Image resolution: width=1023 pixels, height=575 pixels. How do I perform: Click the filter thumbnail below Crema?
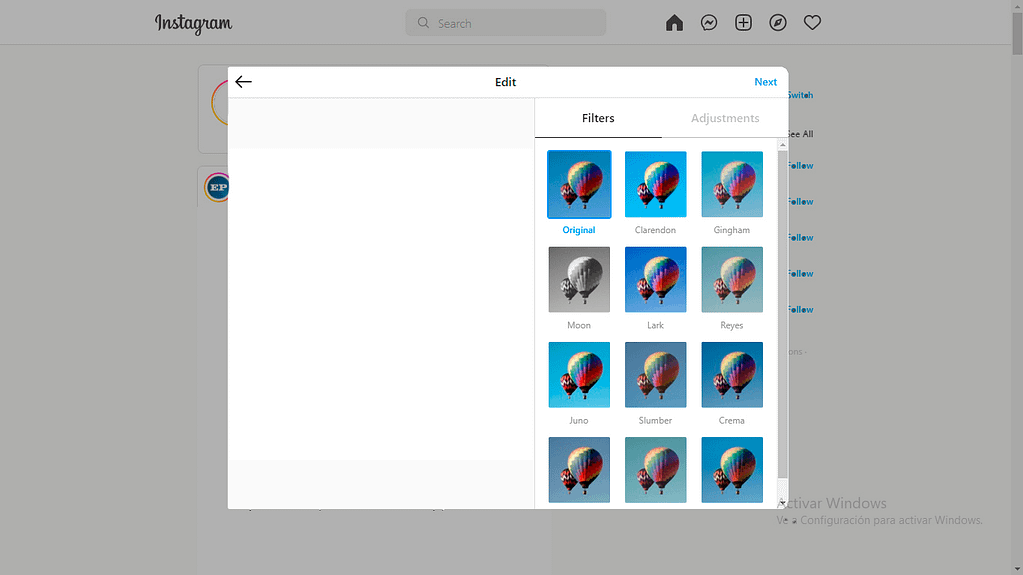(732, 470)
